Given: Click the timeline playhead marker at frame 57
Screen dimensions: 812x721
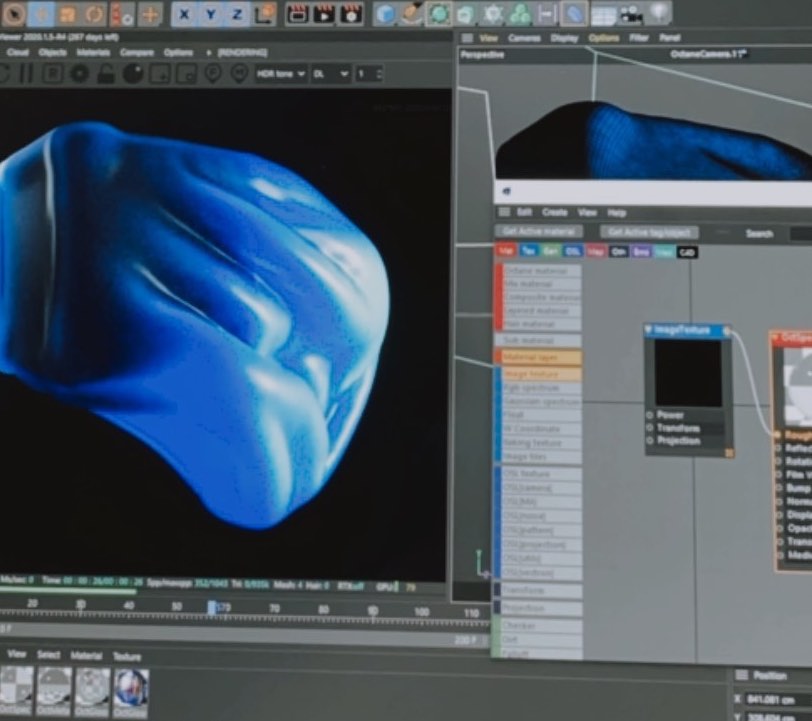Looking at the screenshot, I should click(x=212, y=607).
